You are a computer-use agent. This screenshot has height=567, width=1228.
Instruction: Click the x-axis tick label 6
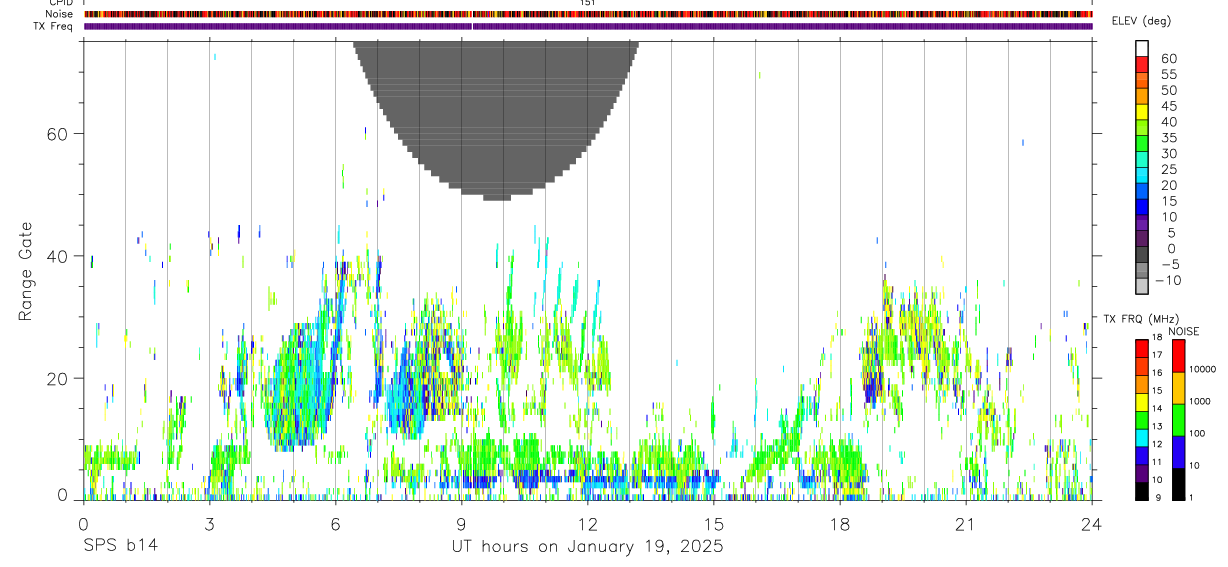coord(335,523)
